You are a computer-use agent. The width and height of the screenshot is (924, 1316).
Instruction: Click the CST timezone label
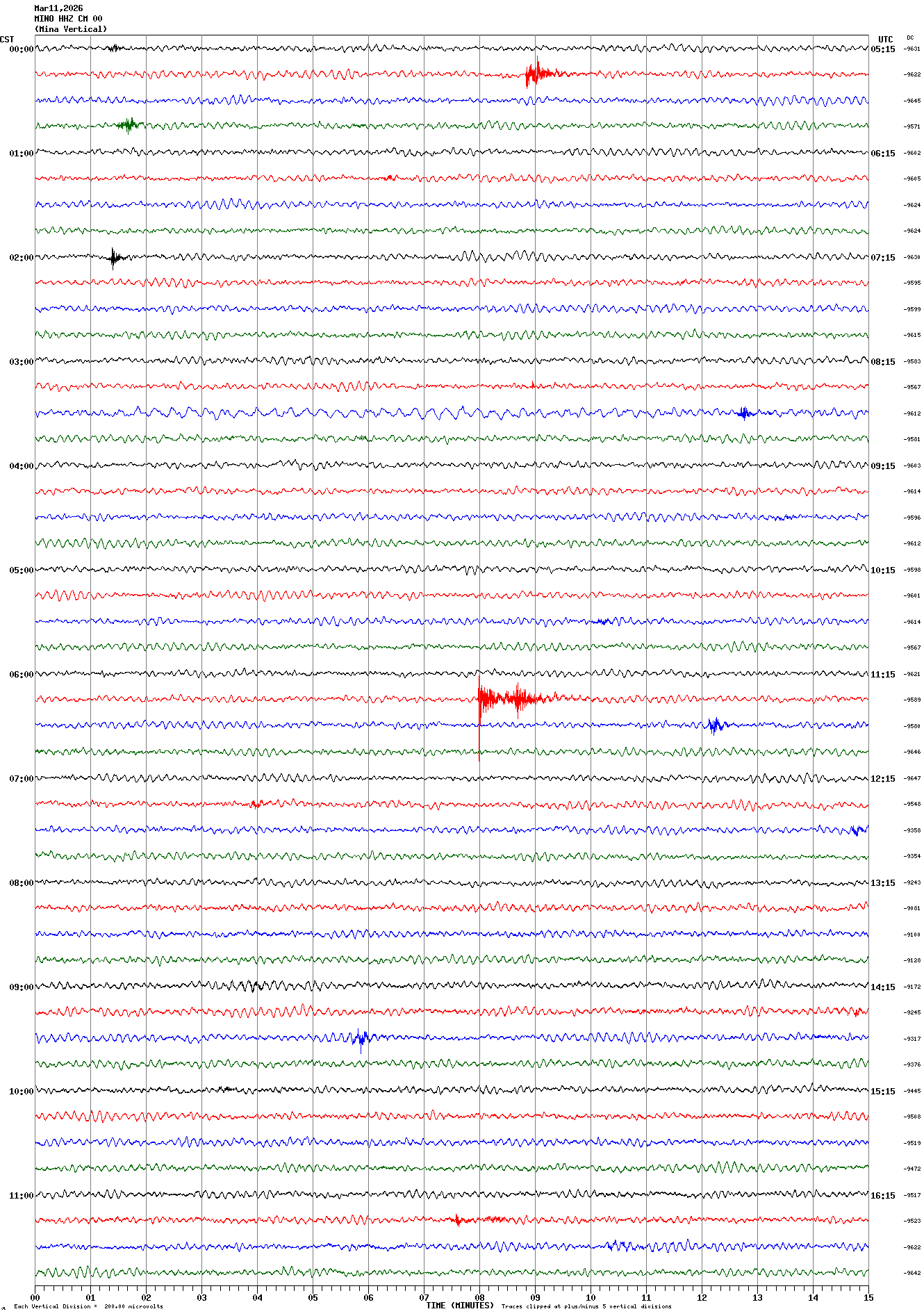tap(7, 40)
